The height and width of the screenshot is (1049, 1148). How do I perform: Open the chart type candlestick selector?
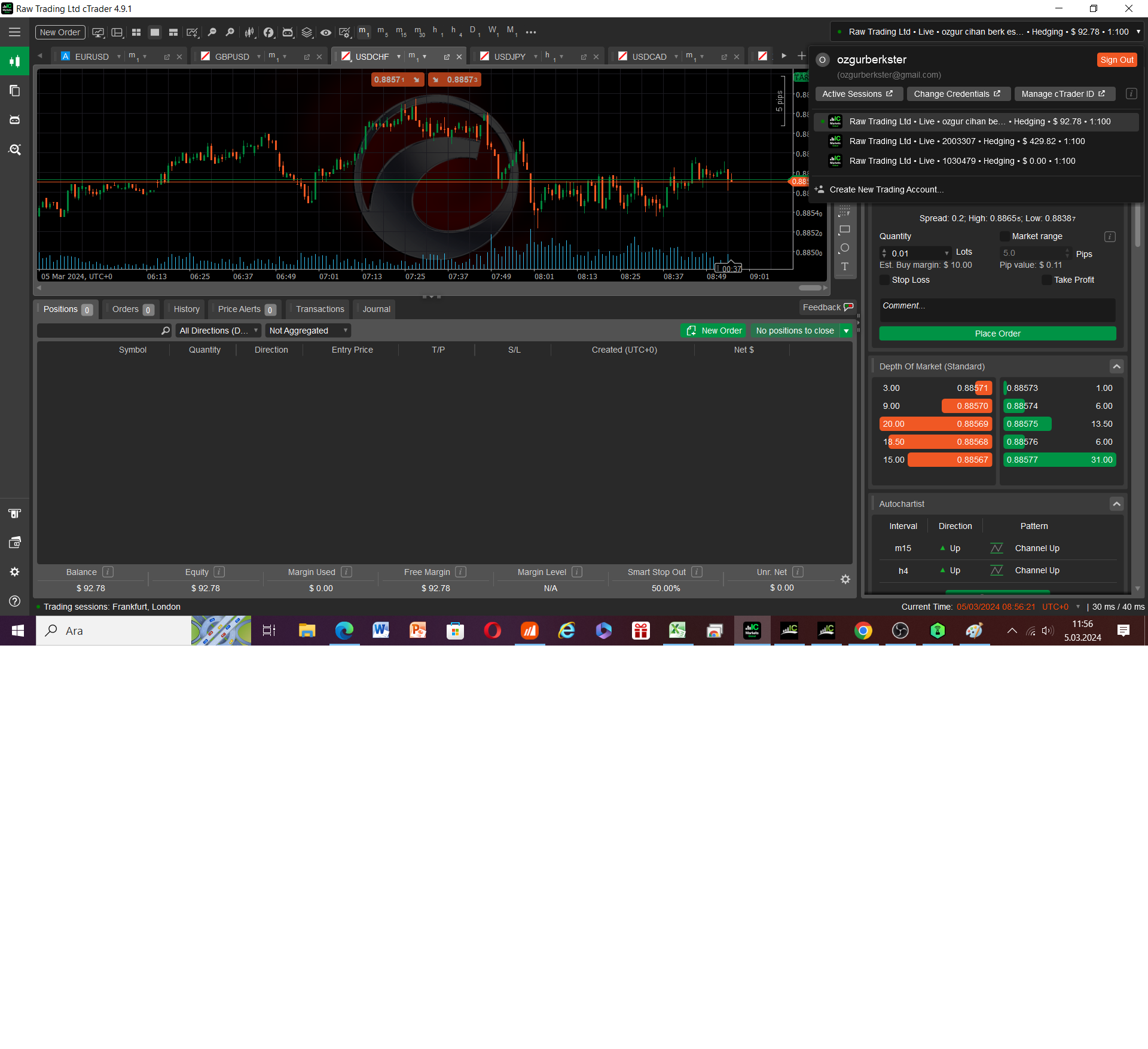coord(249,32)
